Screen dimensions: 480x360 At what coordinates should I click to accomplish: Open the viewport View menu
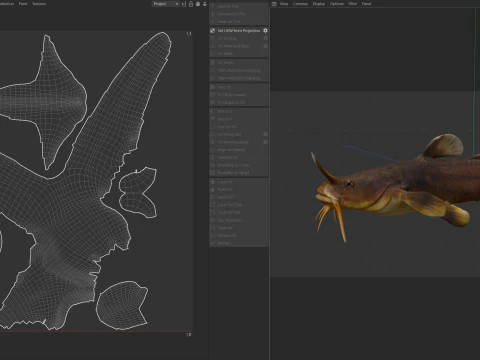[x=284, y=4]
